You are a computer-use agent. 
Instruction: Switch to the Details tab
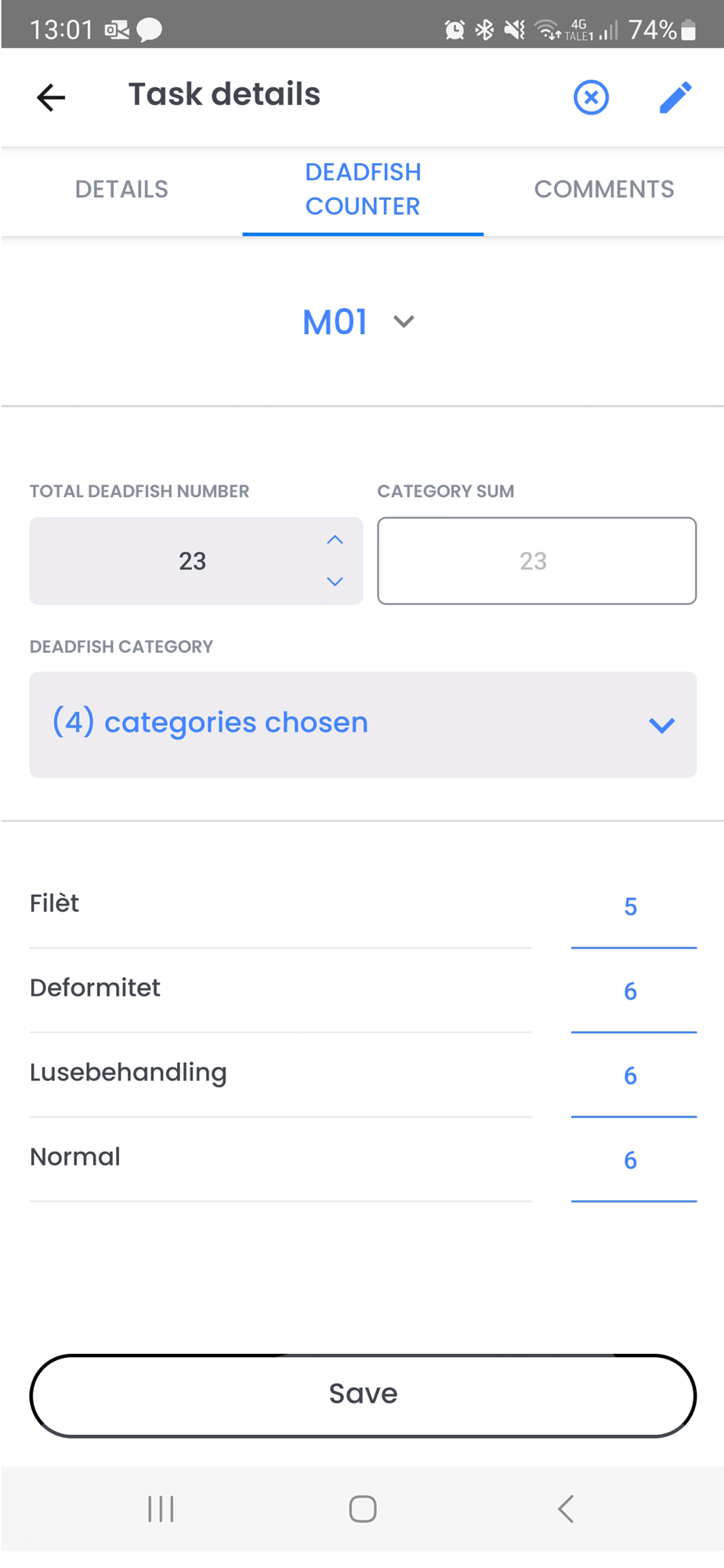tap(121, 190)
